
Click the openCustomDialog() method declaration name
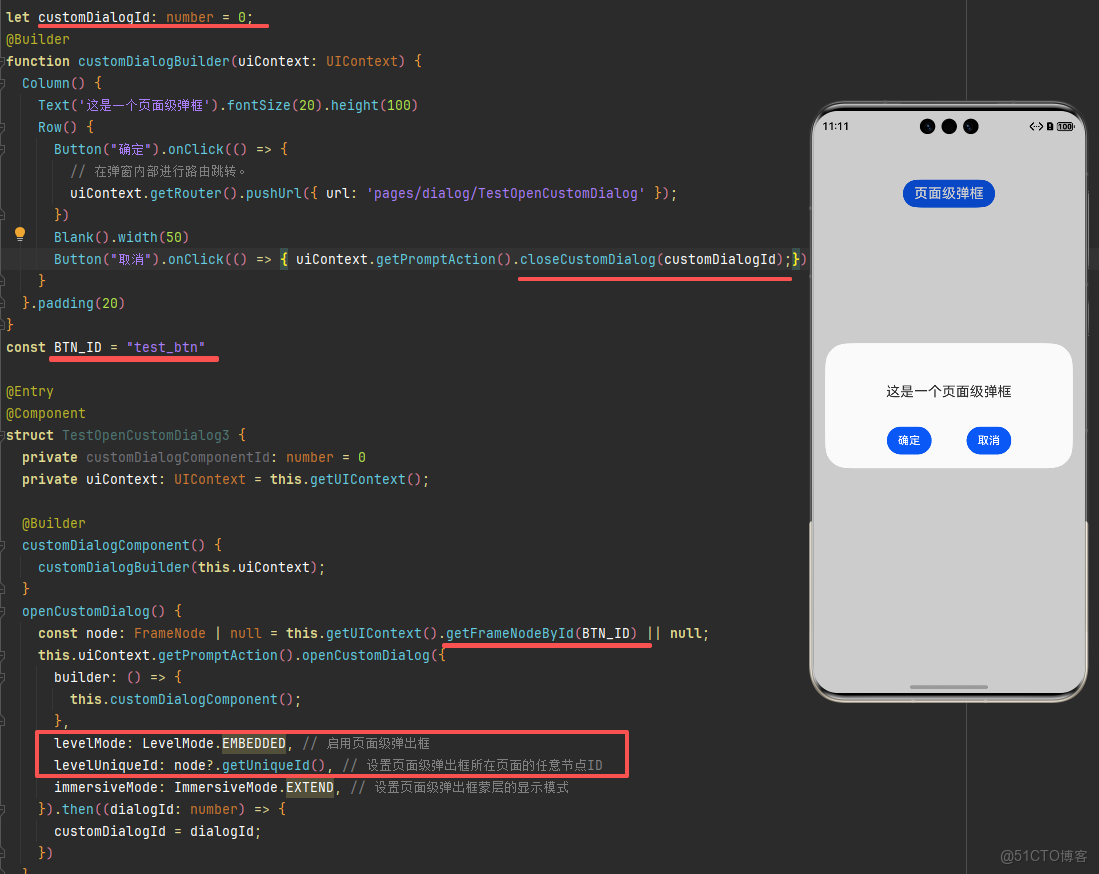coord(86,611)
